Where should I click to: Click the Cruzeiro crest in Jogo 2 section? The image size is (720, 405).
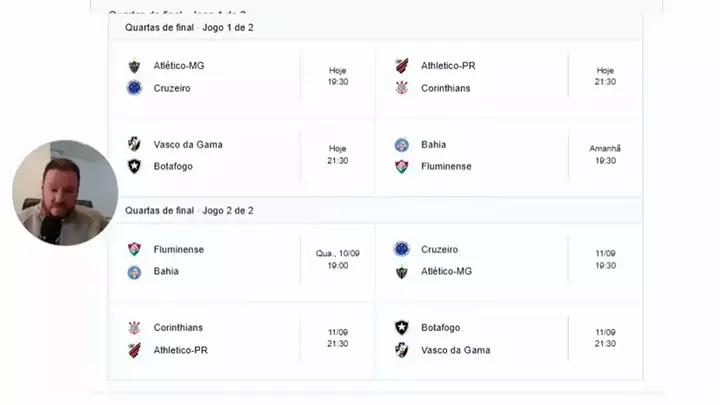(x=402, y=250)
